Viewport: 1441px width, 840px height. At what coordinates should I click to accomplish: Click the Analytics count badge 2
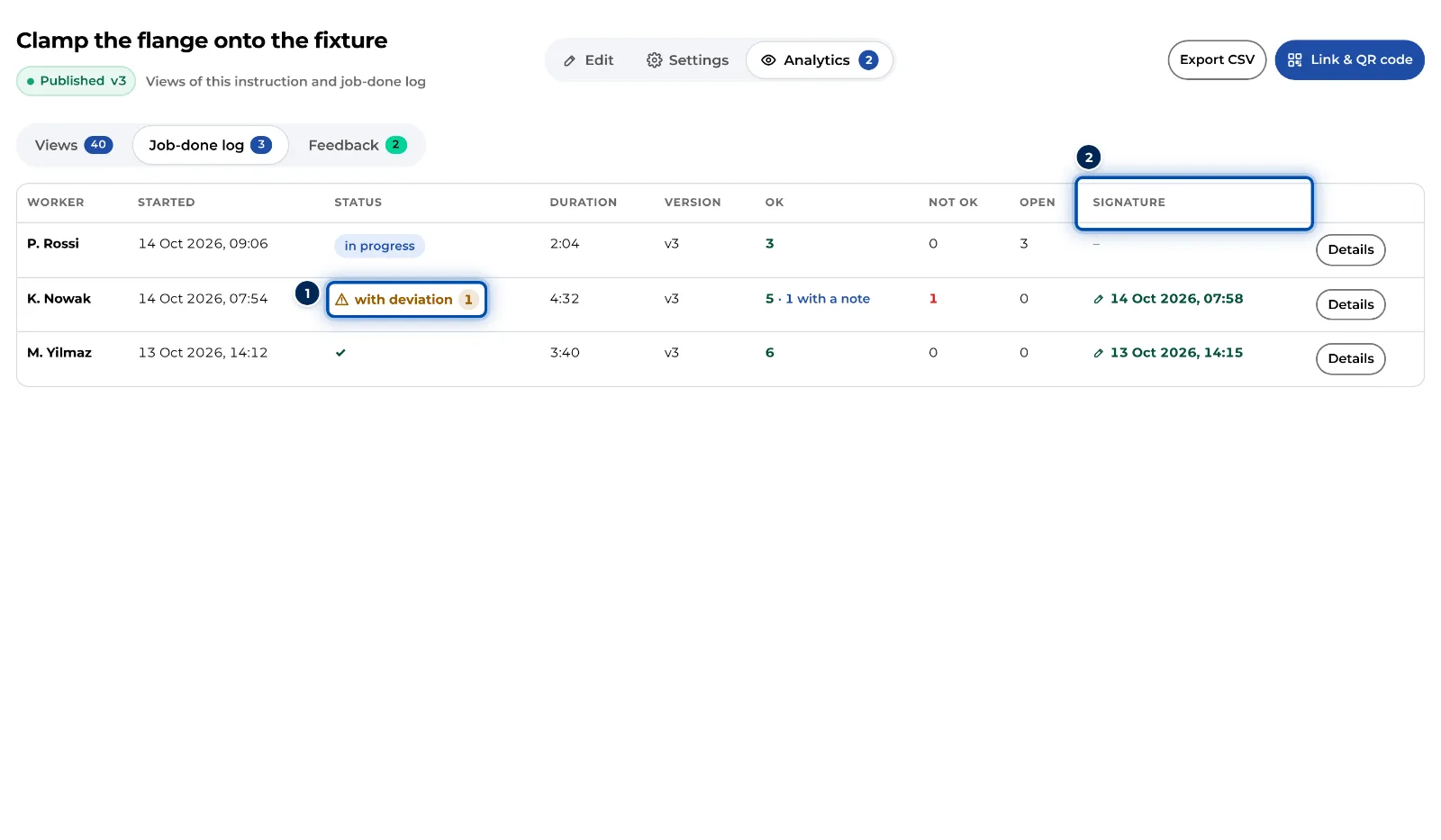(868, 60)
